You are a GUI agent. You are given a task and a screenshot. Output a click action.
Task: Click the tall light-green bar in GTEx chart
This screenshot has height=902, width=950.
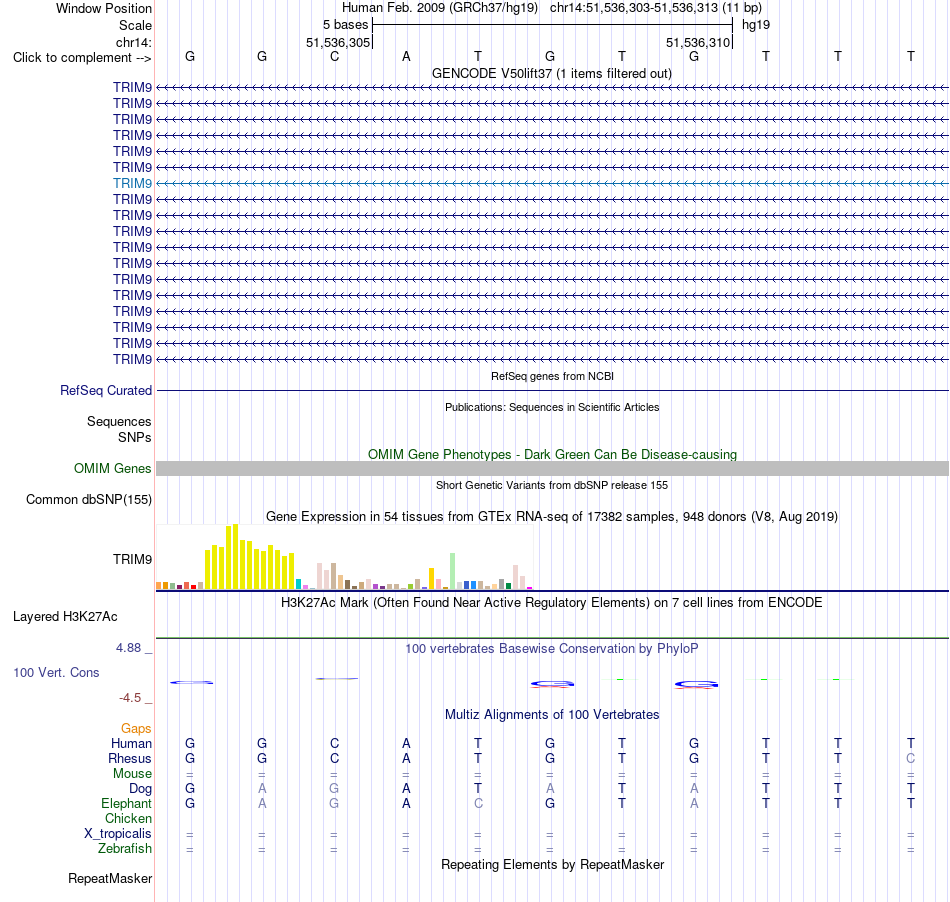coord(453,571)
